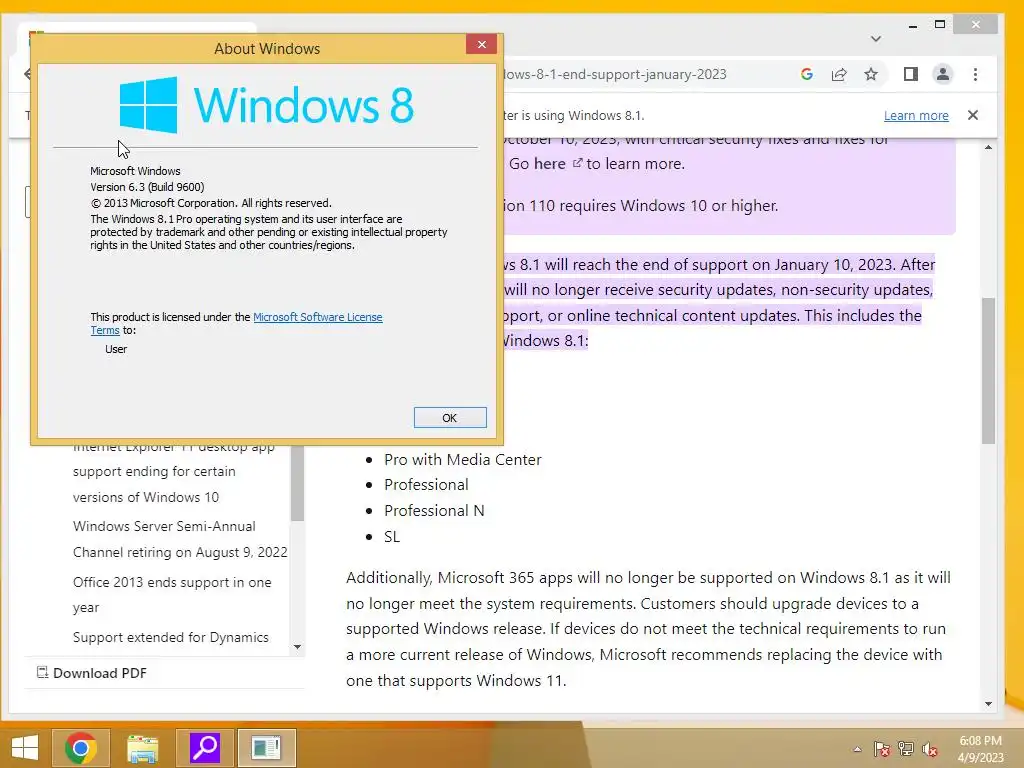Viewport: 1024px width, 768px height.
Task: Share this page icon in Chrome
Action: click(839, 74)
